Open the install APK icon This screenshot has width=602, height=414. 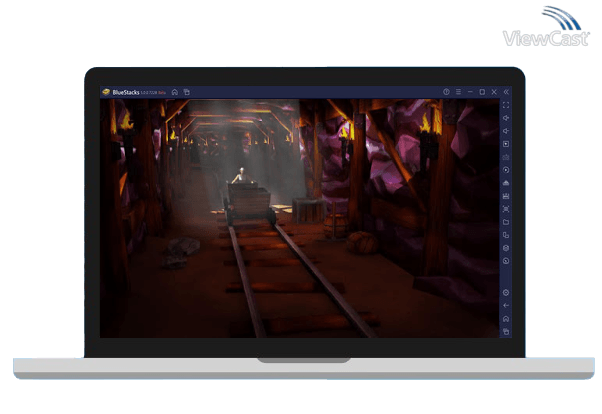point(506,183)
